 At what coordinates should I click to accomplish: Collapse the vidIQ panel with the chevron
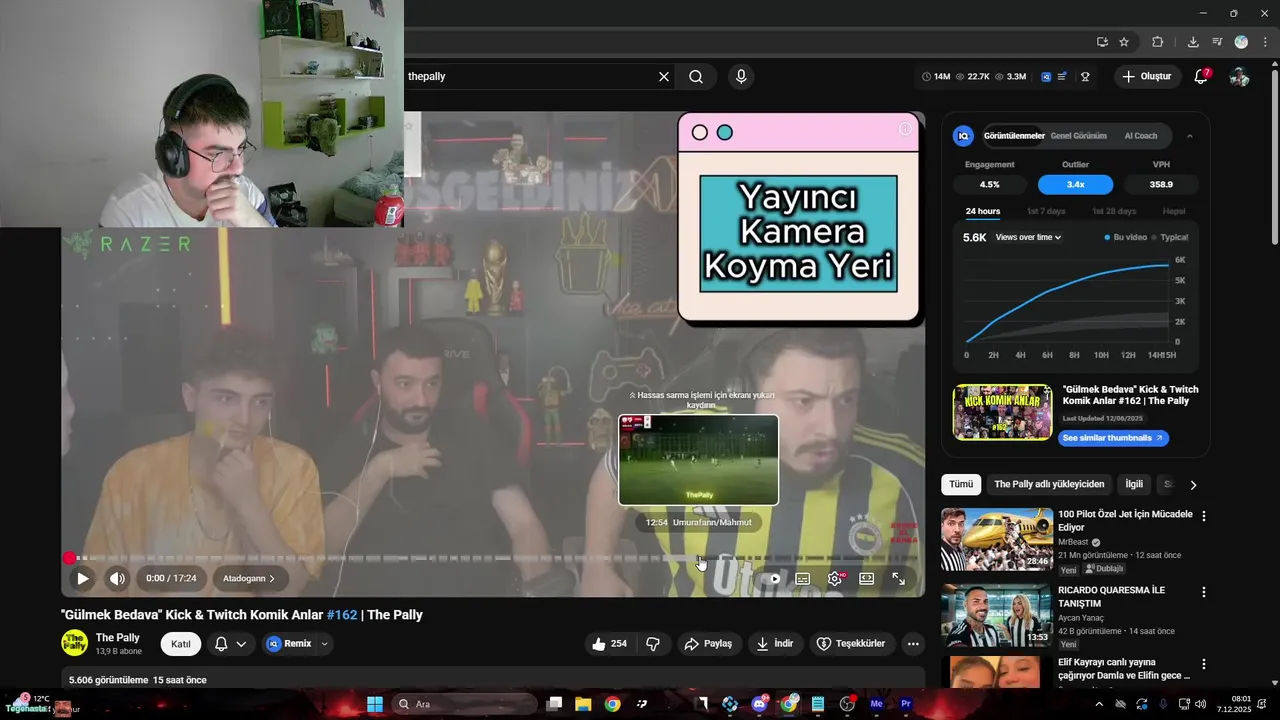click(x=1189, y=136)
